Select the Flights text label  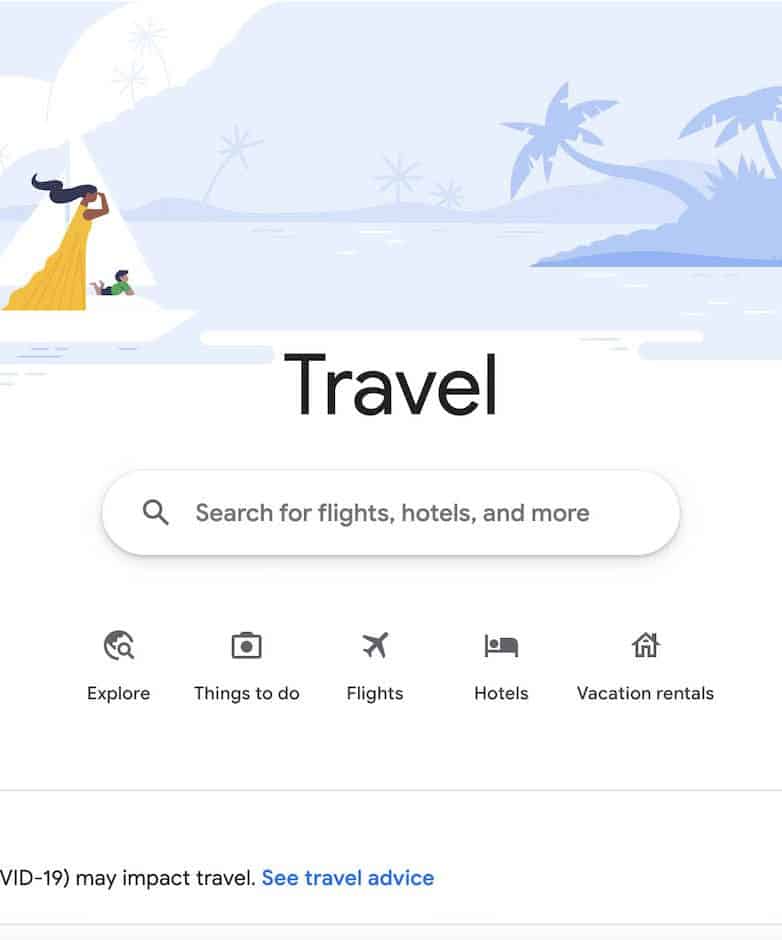(x=375, y=694)
